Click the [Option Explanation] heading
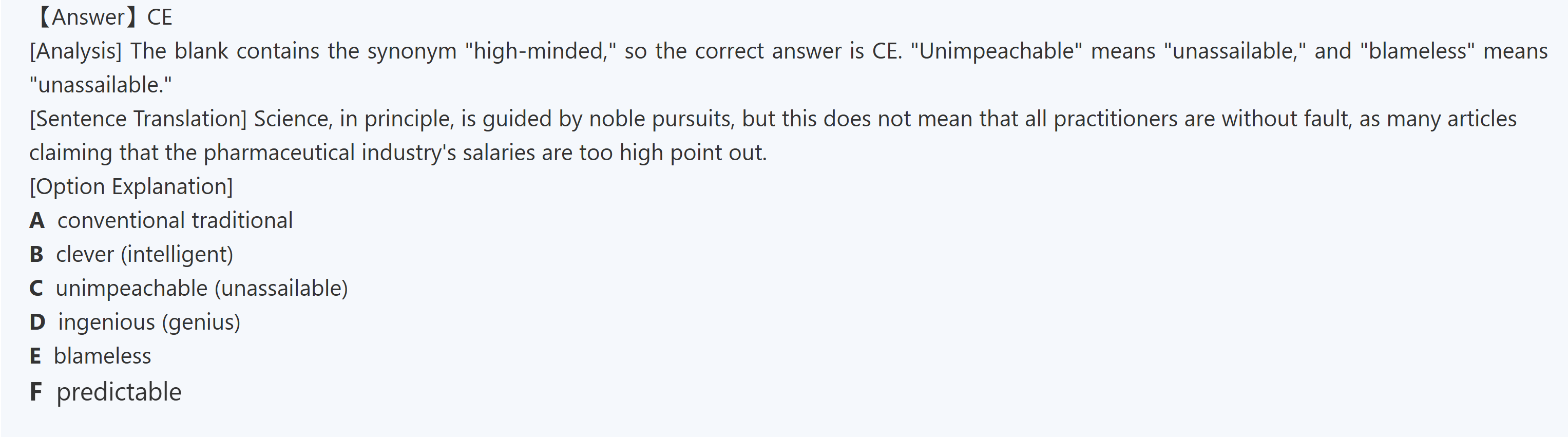This screenshot has width=1568, height=437. (x=131, y=187)
